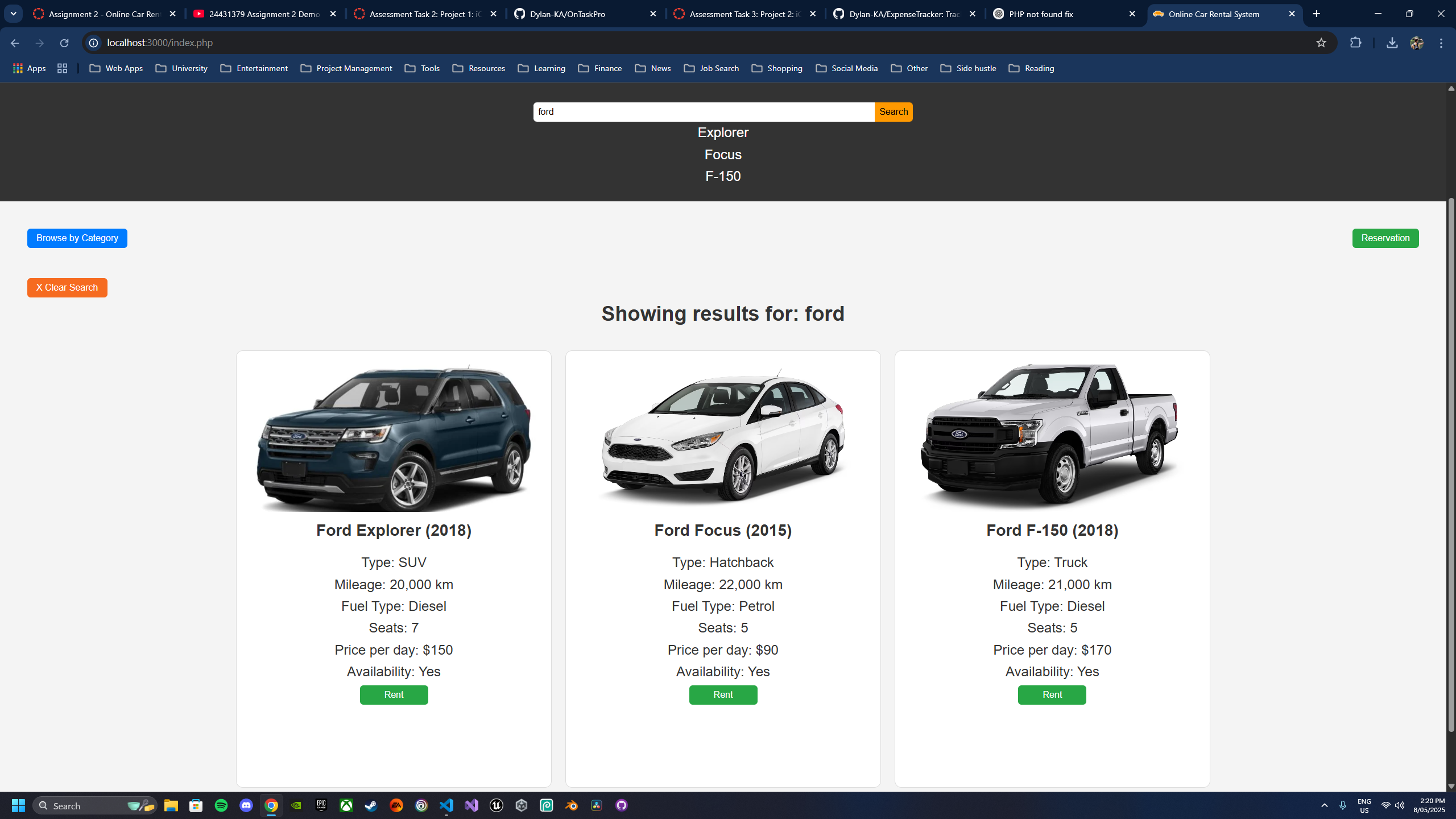This screenshot has height=819, width=1456.
Task: Open the Windows Start menu
Action: (18, 805)
